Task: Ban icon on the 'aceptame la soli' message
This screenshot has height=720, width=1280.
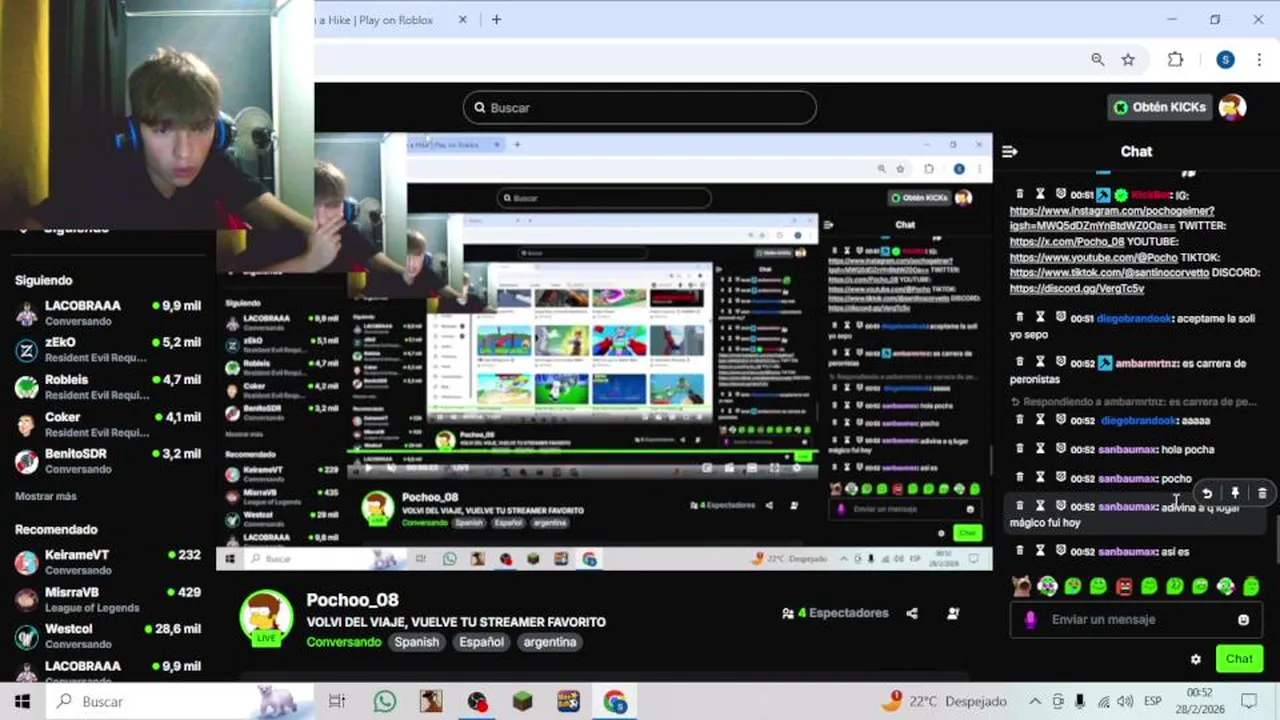Action: (1060, 318)
